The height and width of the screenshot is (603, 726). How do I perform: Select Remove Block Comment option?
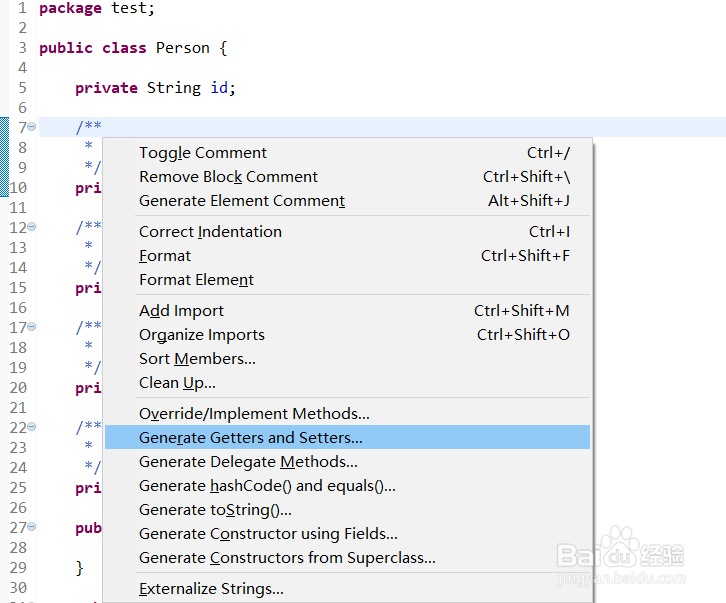click(347, 177)
